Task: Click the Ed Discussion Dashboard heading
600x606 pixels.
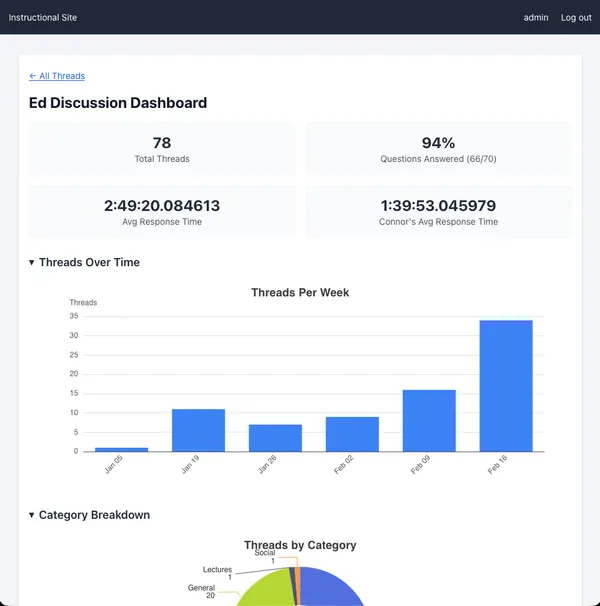Action: coord(118,103)
